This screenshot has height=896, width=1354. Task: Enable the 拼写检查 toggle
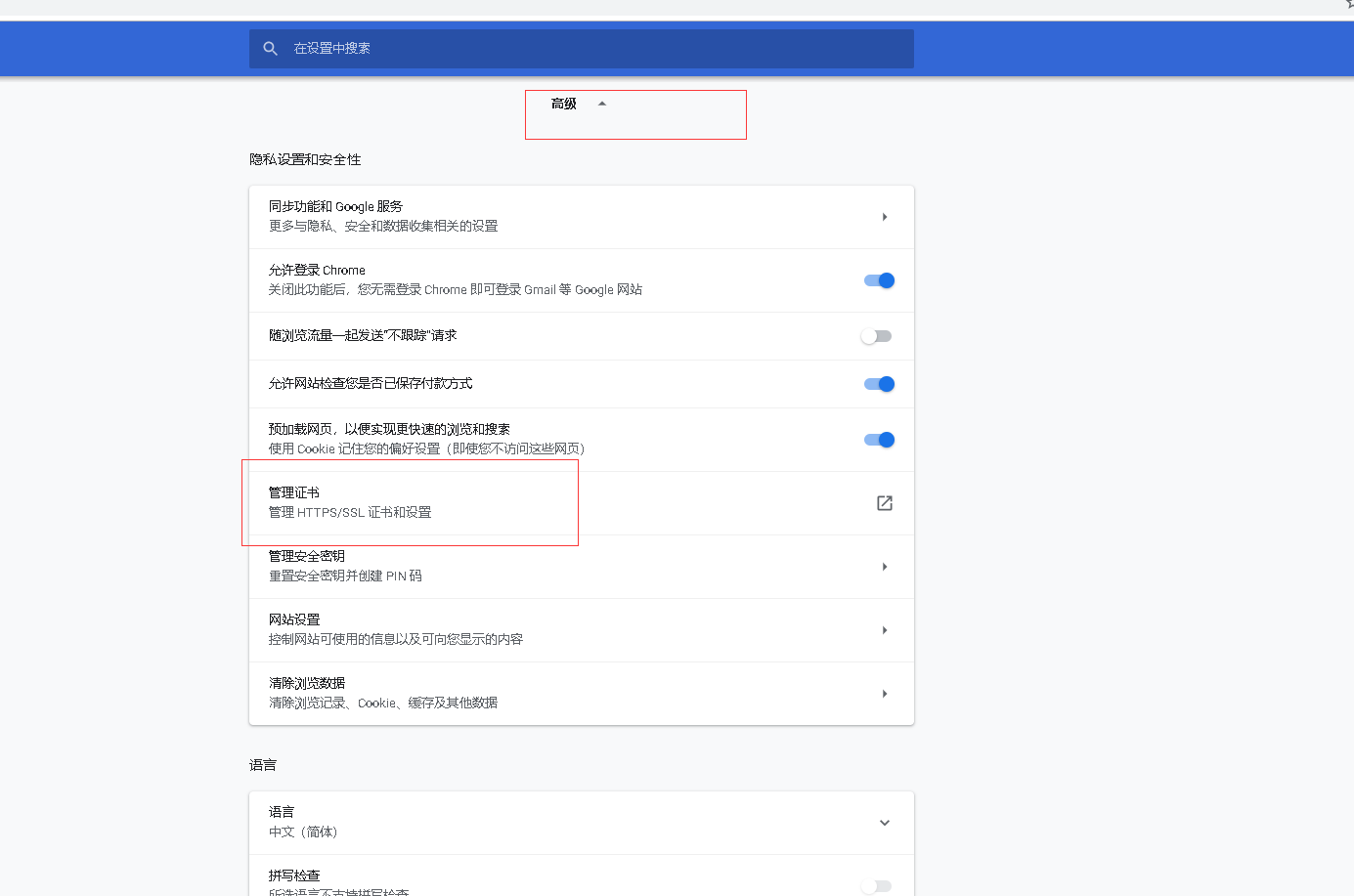pos(877,885)
